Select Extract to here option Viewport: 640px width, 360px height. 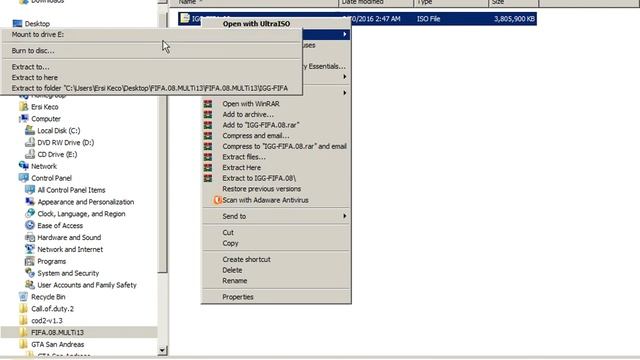[151, 78]
